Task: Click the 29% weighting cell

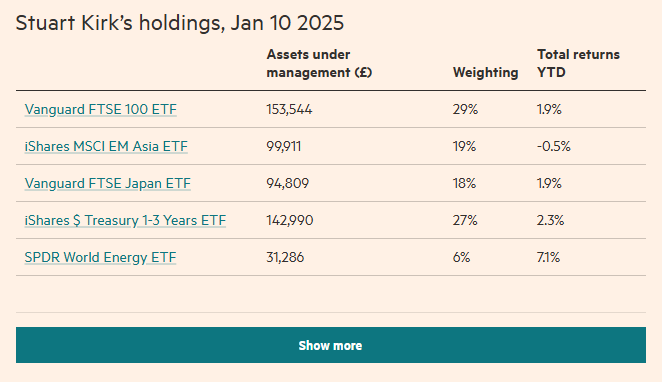Action: point(465,109)
